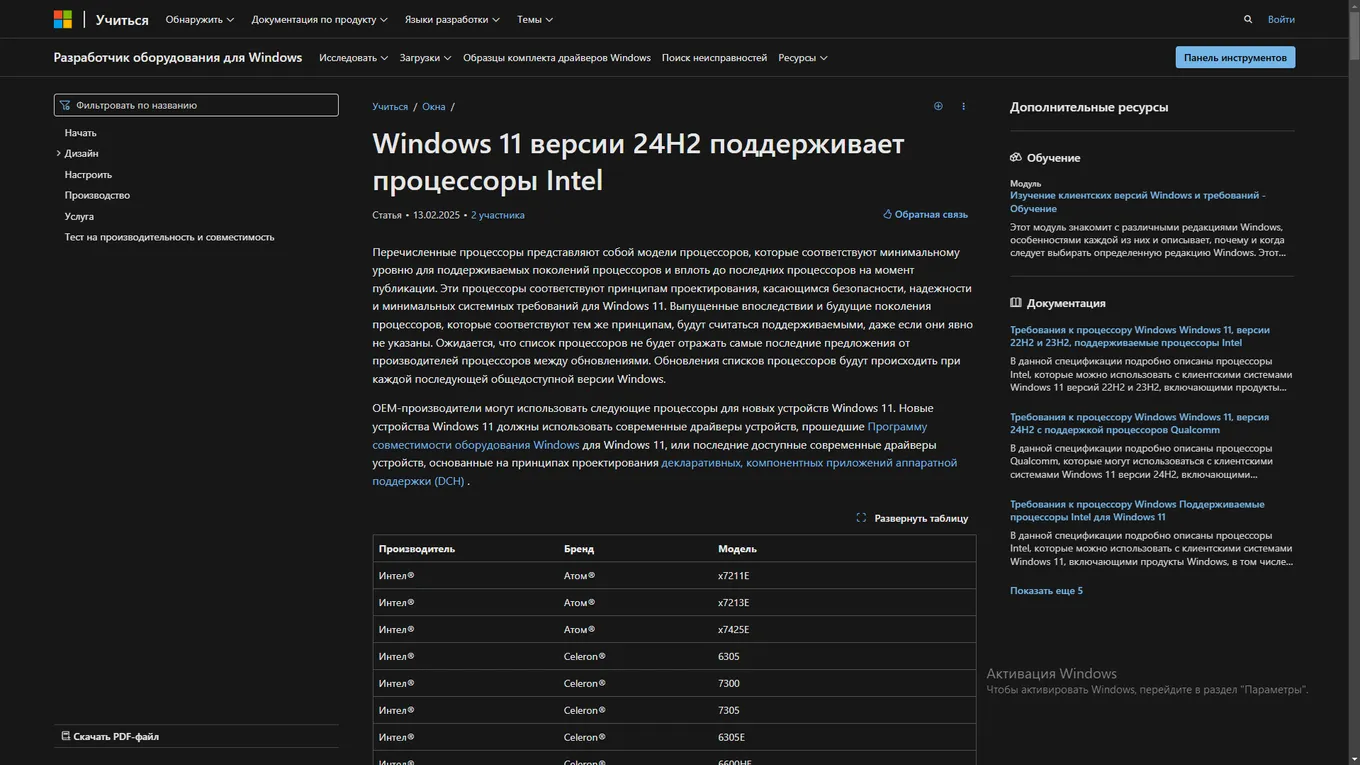
Task: Open the search magnifier icon
Action: pyautogui.click(x=1248, y=19)
